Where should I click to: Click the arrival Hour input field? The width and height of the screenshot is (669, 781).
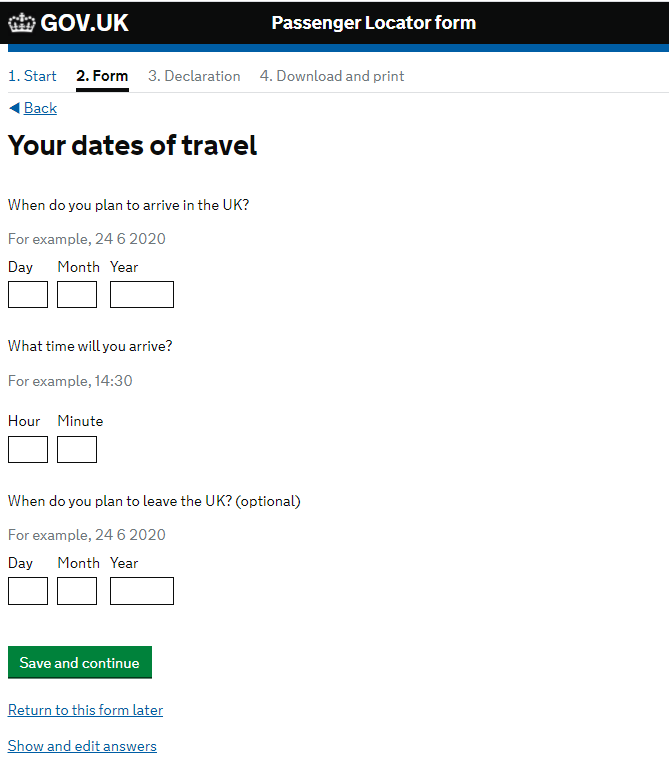click(x=28, y=450)
